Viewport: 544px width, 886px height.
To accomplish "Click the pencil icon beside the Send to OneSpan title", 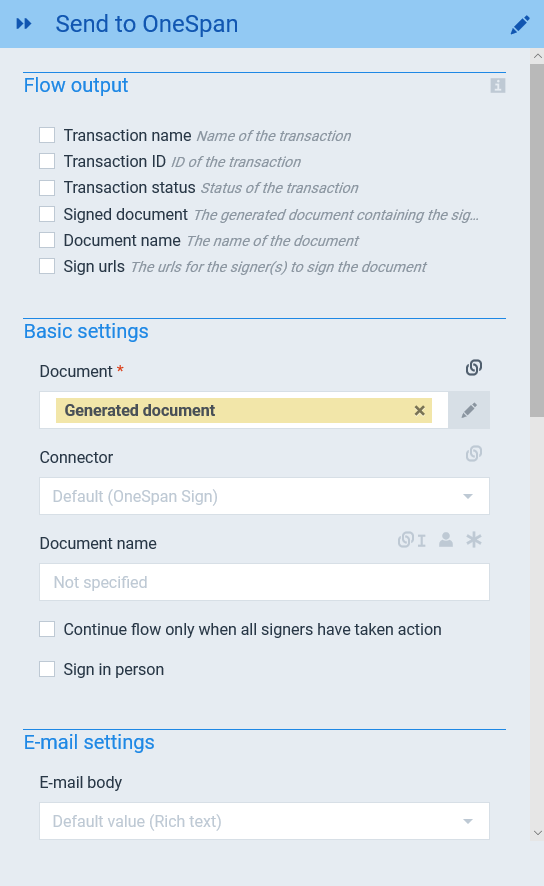I will coord(520,24).
